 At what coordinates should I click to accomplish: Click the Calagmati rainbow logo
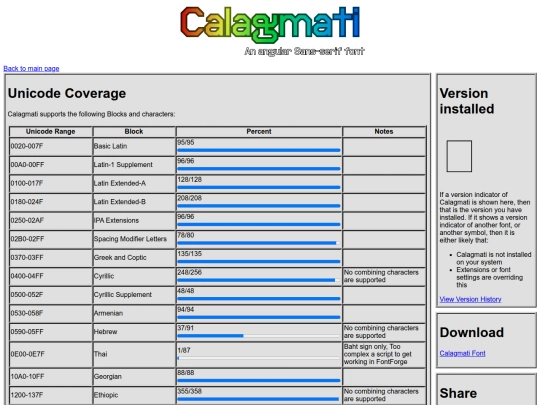click(270, 24)
